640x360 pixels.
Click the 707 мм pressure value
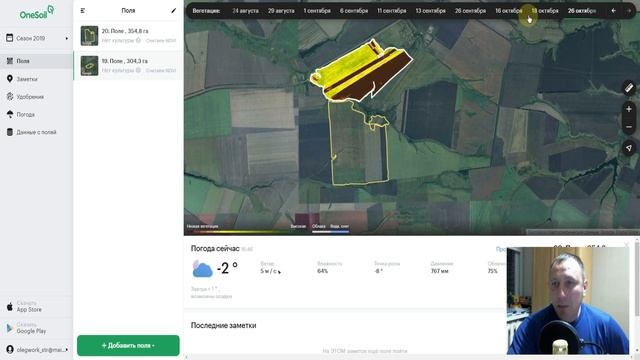[x=440, y=271]
